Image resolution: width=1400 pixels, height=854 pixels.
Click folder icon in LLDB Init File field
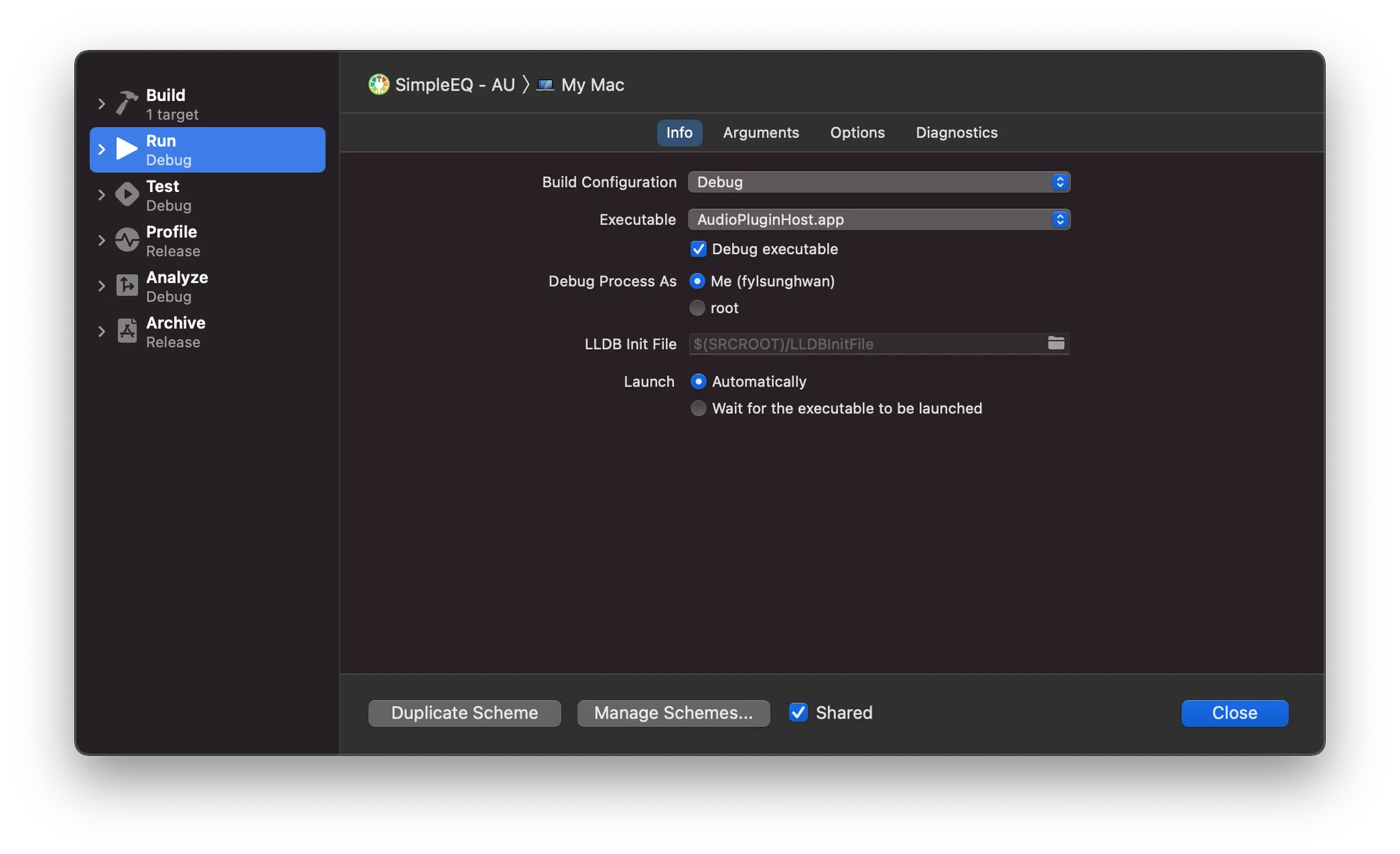tap(1055, 344)
